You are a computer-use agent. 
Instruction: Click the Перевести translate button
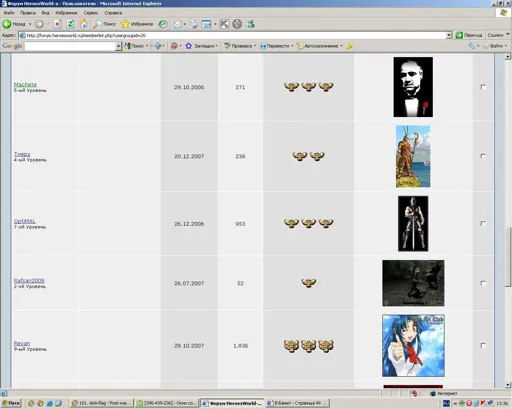tap(275, 46)
